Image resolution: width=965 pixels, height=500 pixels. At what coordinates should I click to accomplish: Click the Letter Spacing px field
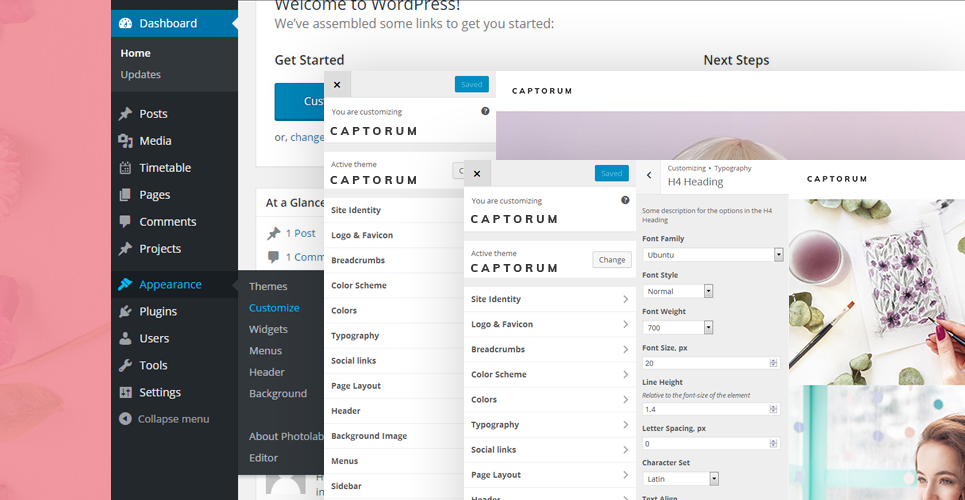tap(711, 443)
